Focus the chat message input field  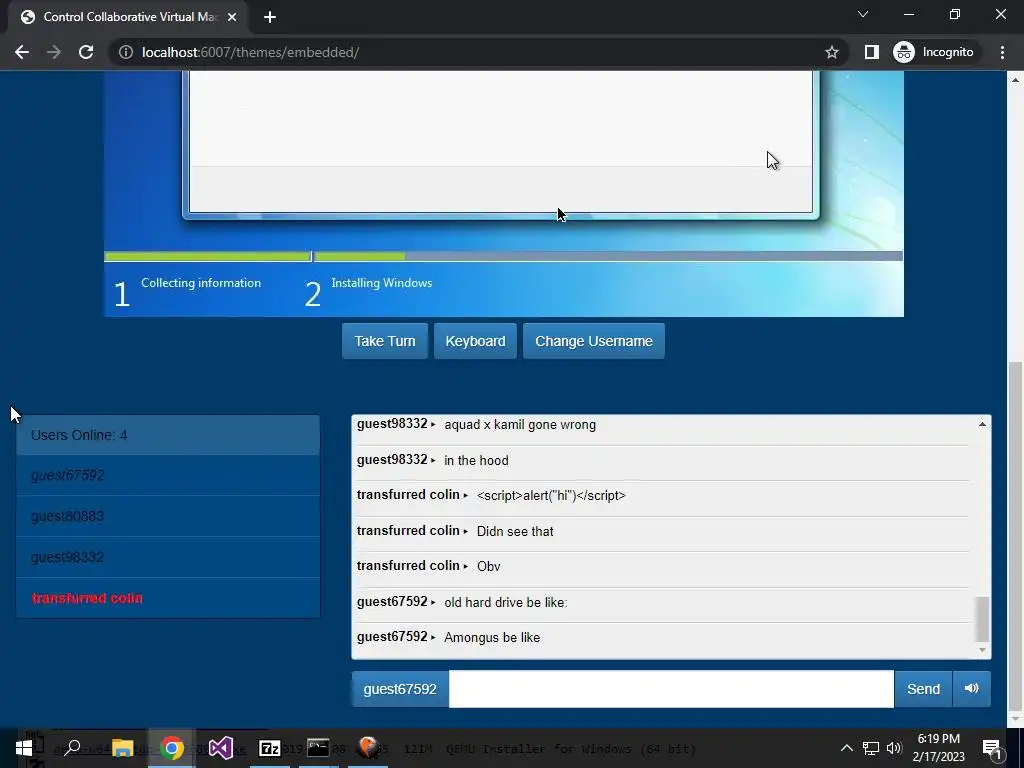[671, 688]
